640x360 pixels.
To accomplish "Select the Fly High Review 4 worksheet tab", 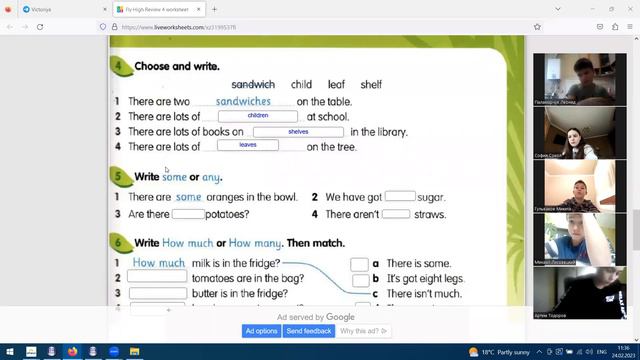I will click(159, 9).
